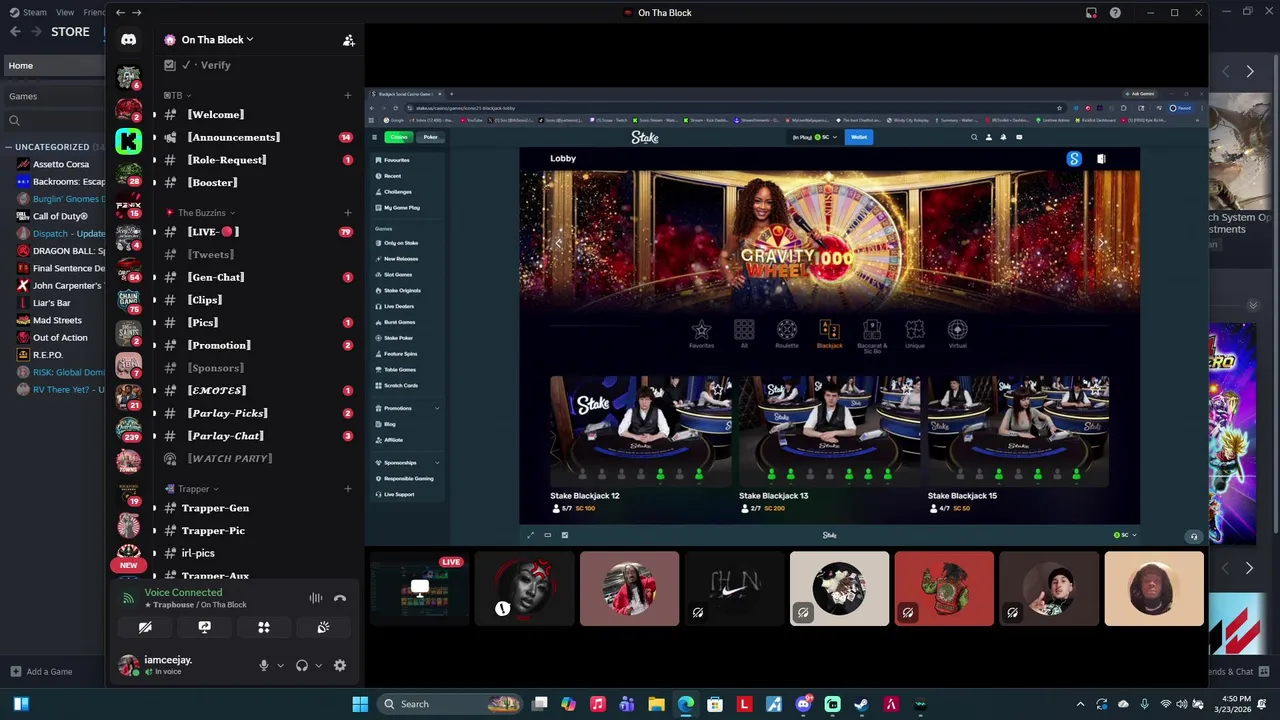
Task: Collapse the TB channel category
Action: click(x=178, y=95)
